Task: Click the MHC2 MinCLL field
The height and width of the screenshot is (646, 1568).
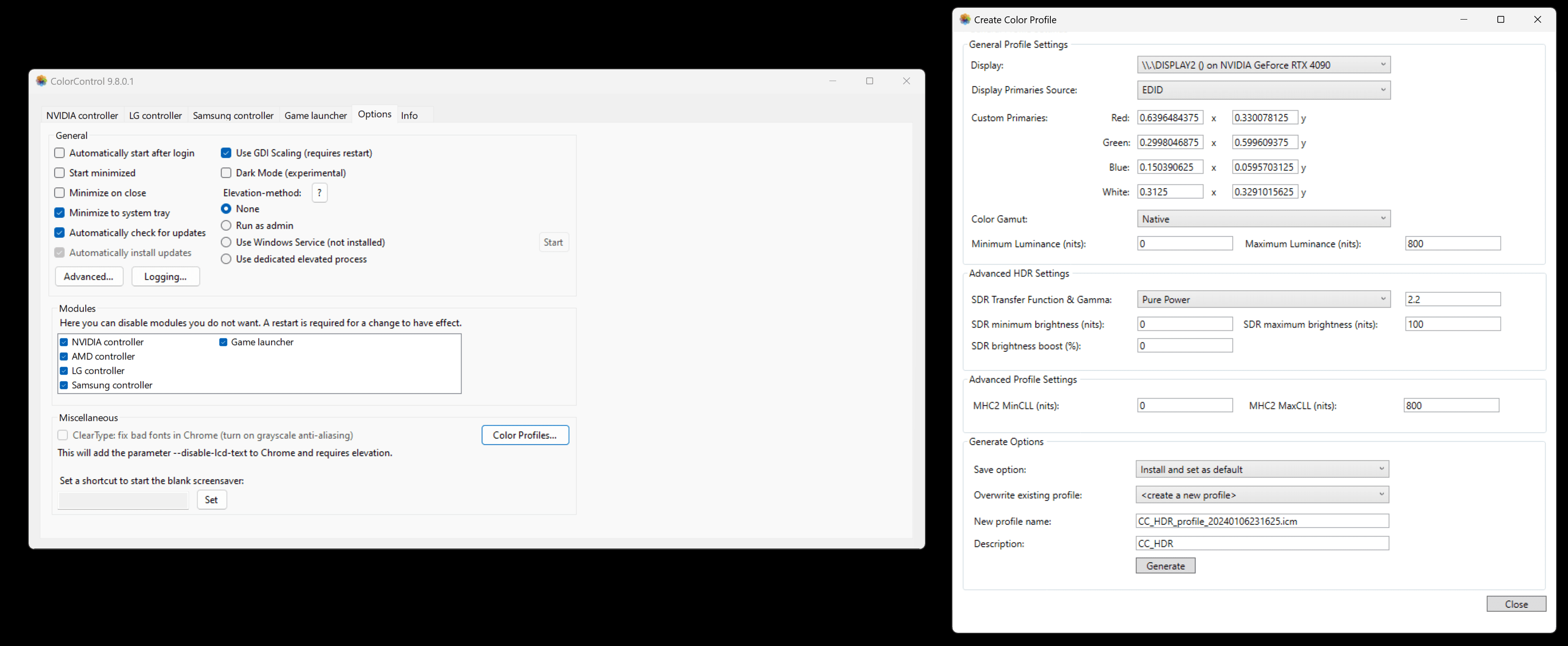Action: pos(1184,406)
